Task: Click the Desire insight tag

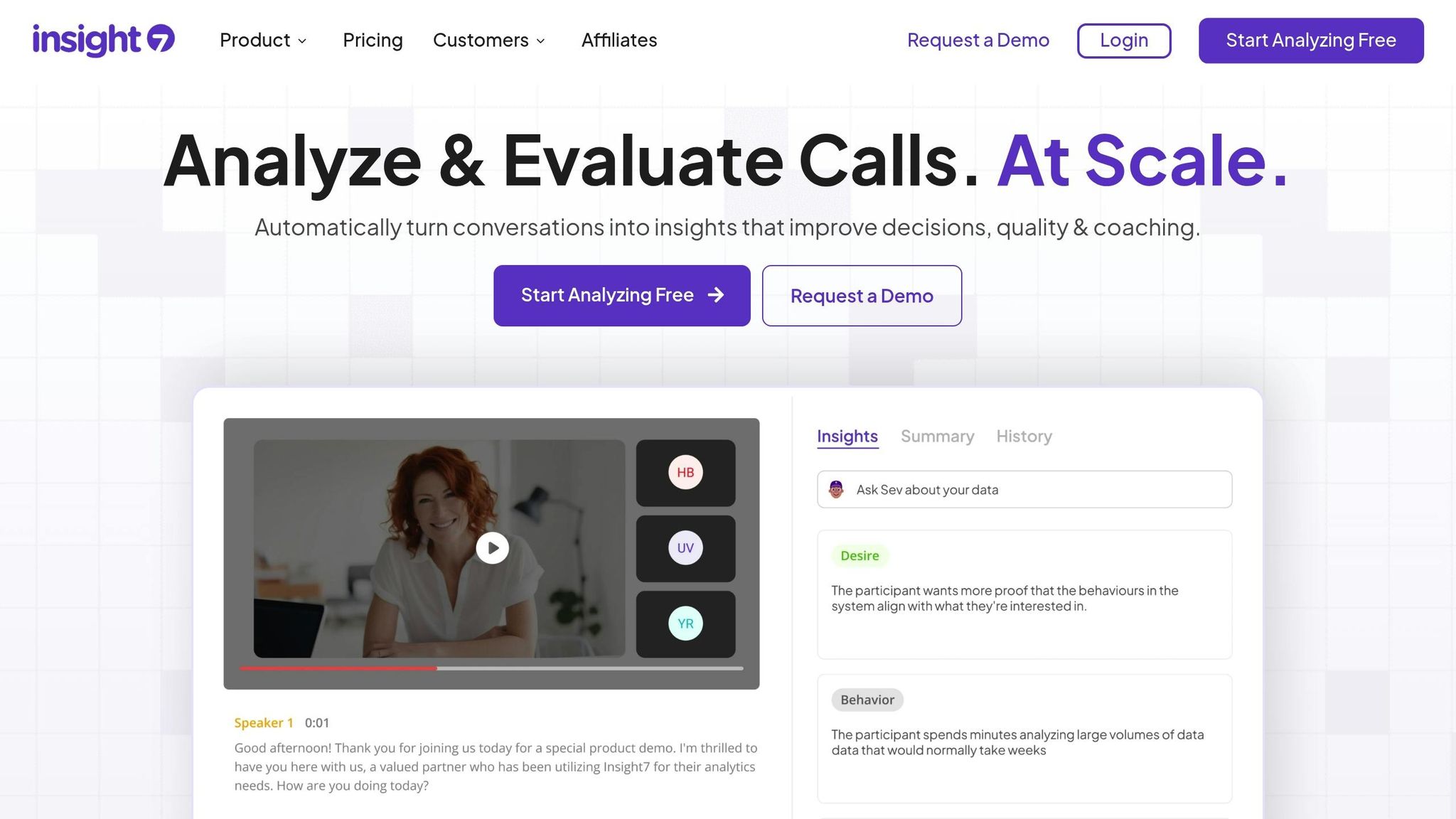Action: click(860, 556)
